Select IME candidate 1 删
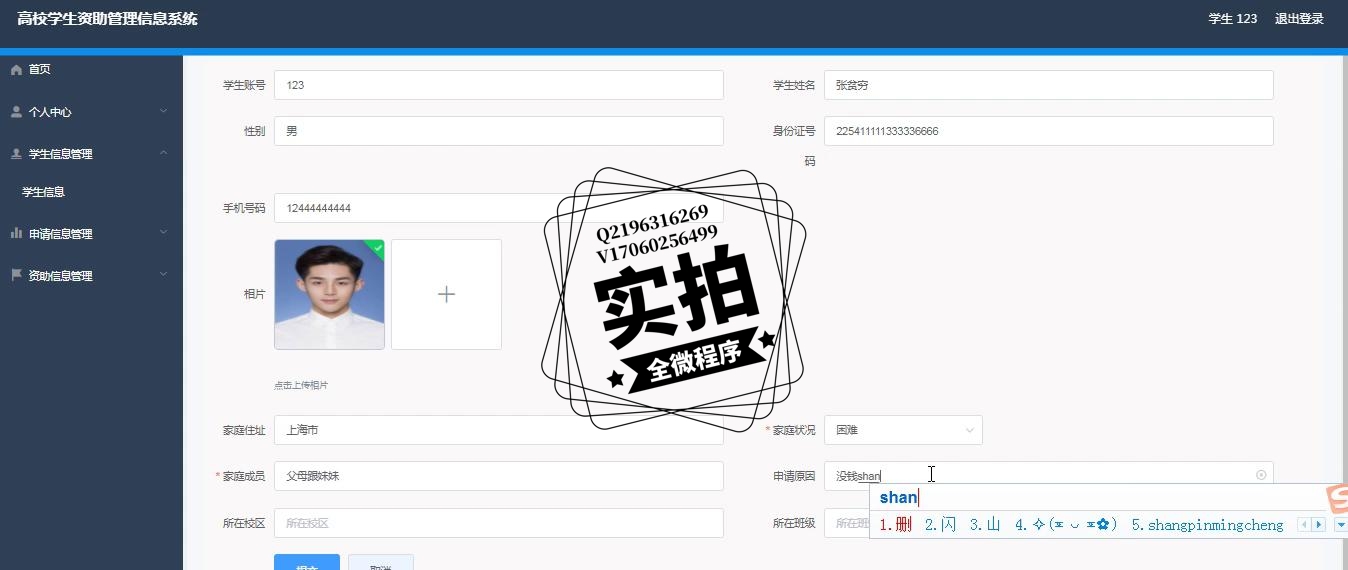1348x570 pixels. pos(895,524)
